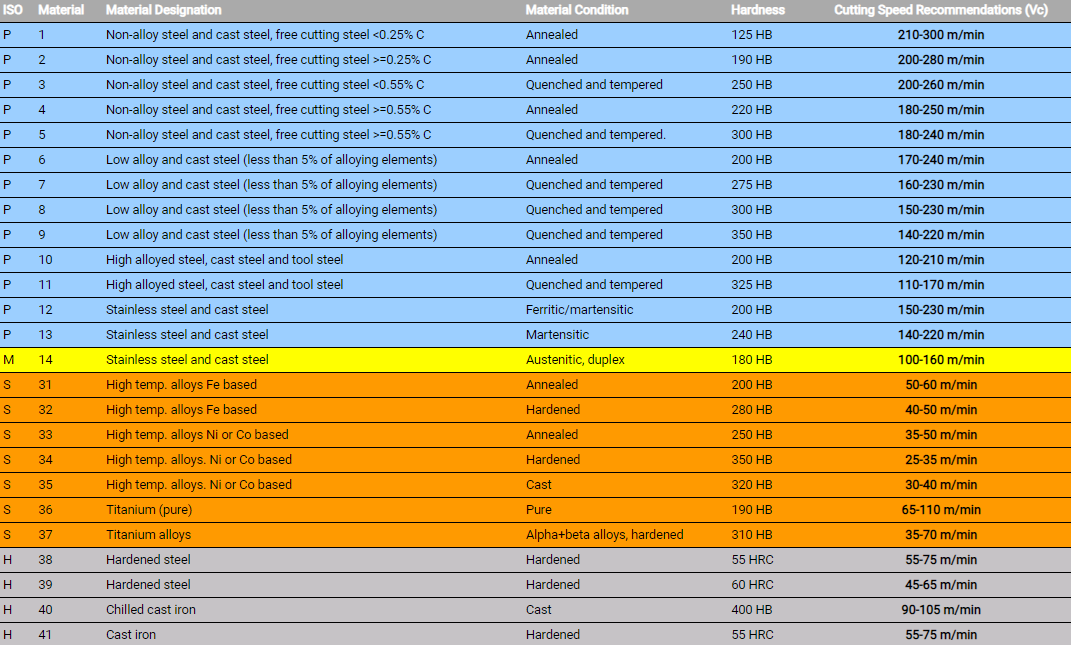Click 'Titanium (pure)' material designation
The image size is (1071, 645).
coord(149,510)
